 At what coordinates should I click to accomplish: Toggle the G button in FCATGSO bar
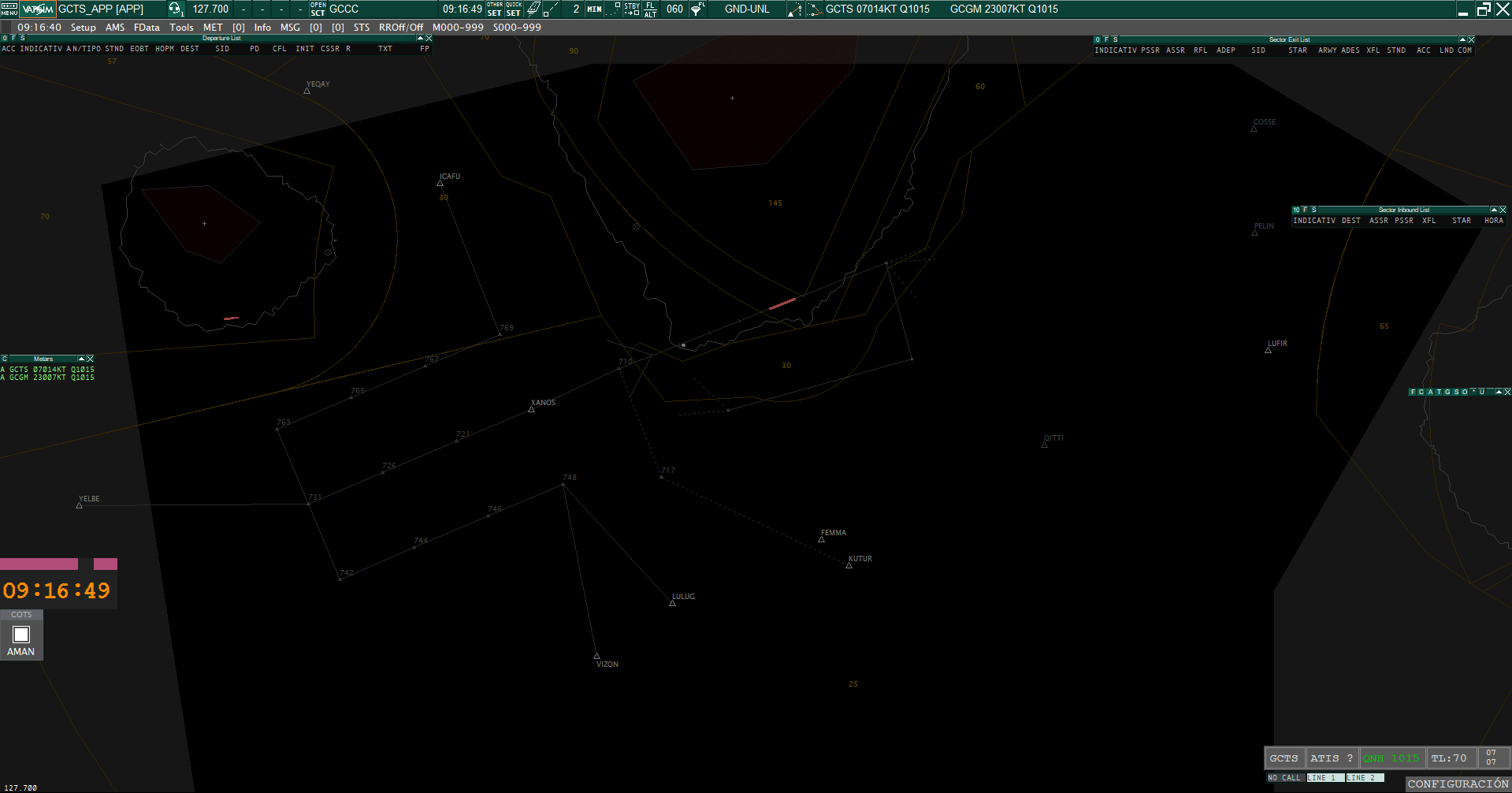coord(1447,392)
